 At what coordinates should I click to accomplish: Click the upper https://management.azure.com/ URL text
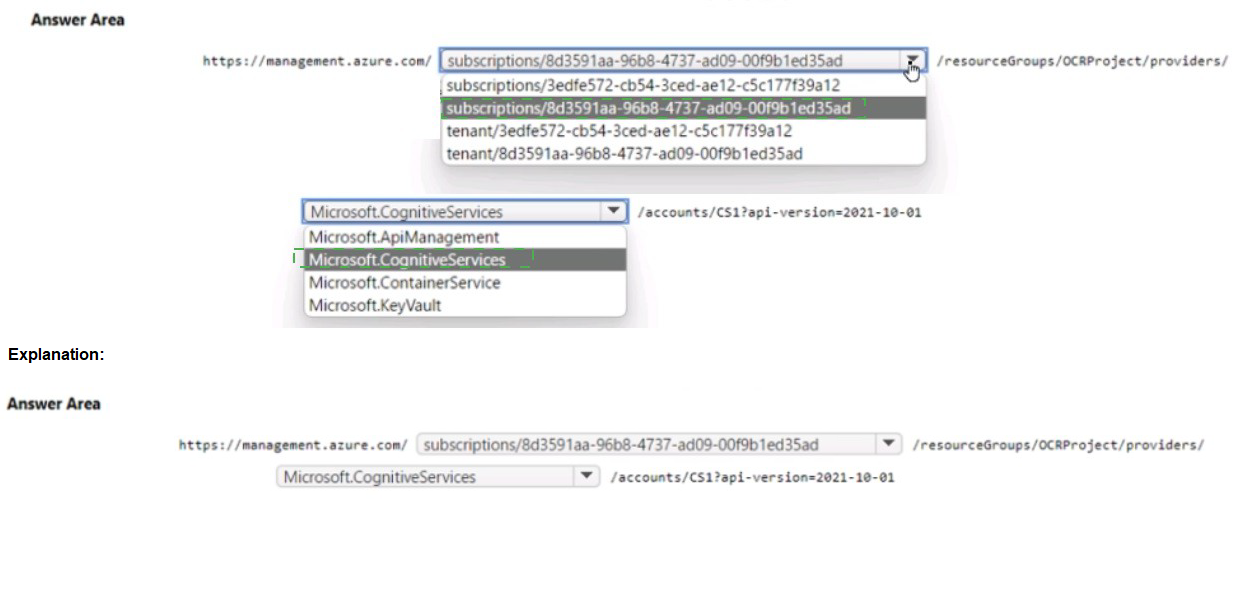tap(317, 61)
